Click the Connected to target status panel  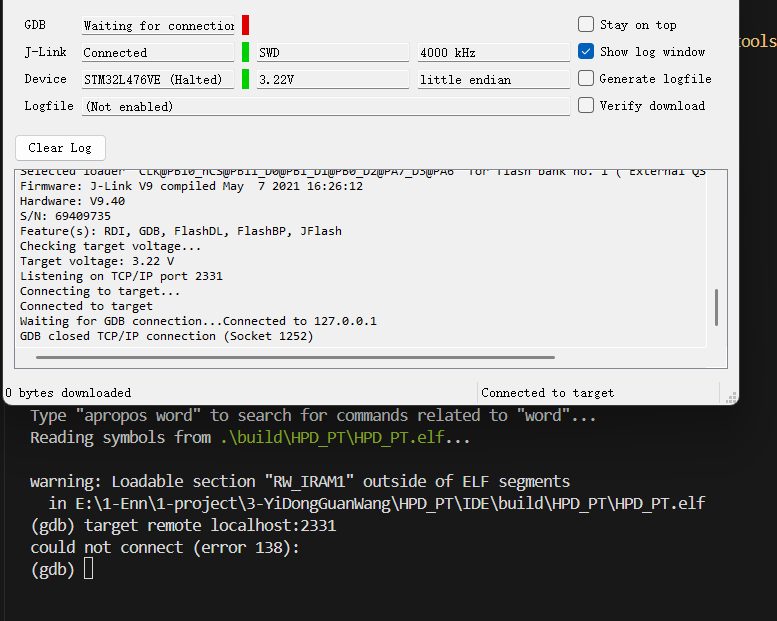pos(598,393)
